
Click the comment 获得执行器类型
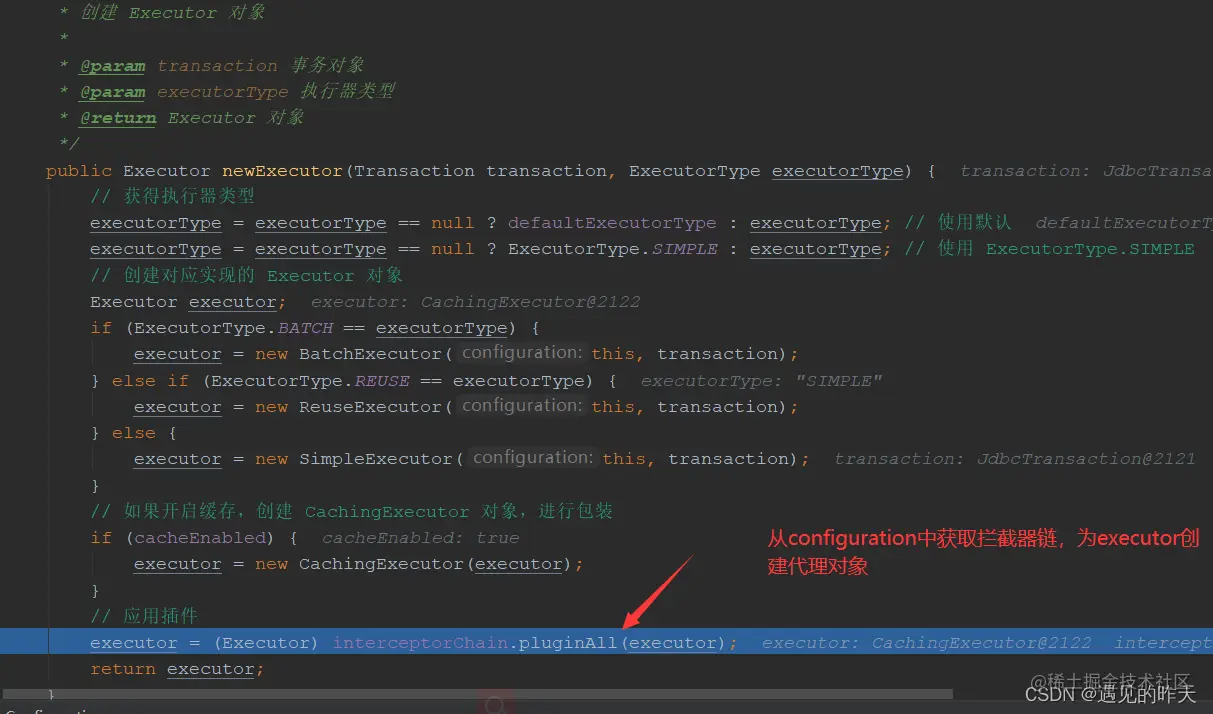(172, 197)
